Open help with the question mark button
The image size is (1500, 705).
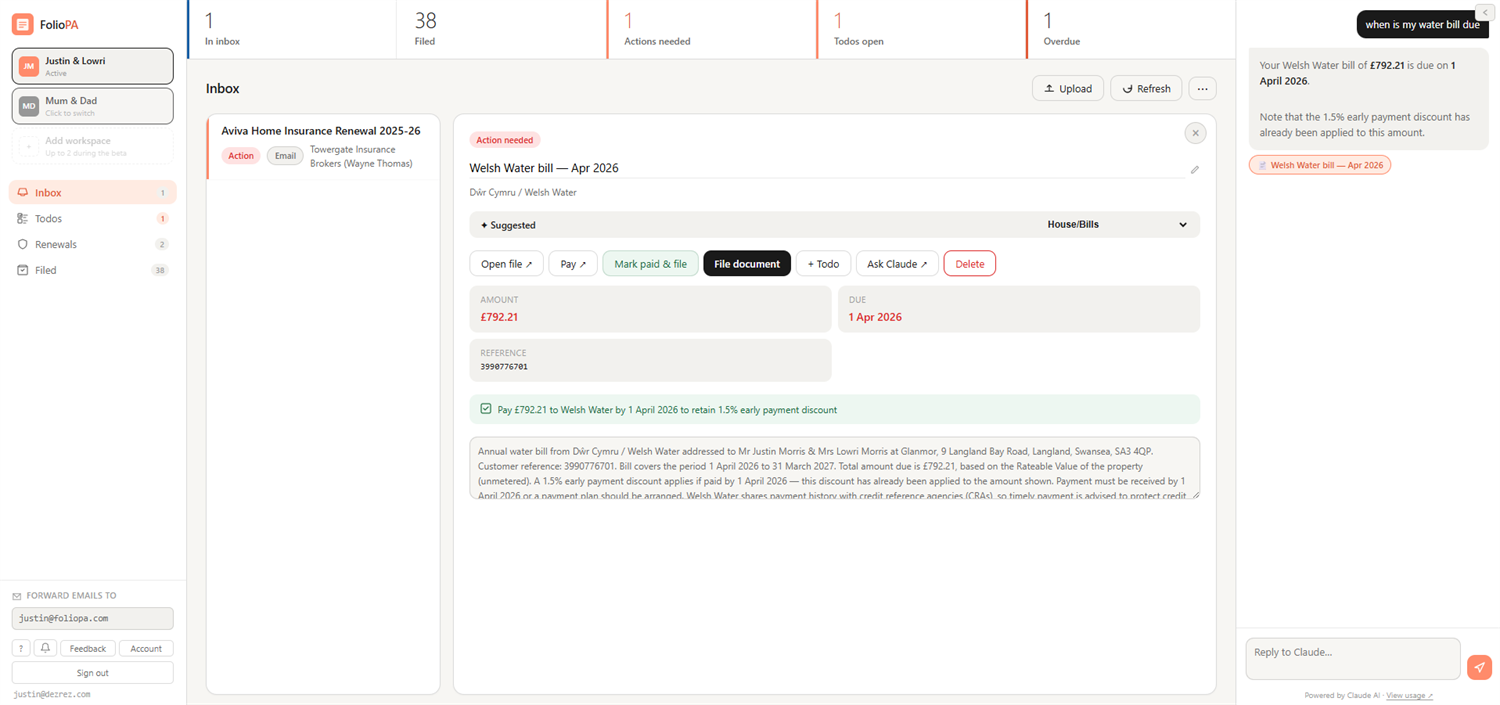pyautogui.click(x=20, y=648)
